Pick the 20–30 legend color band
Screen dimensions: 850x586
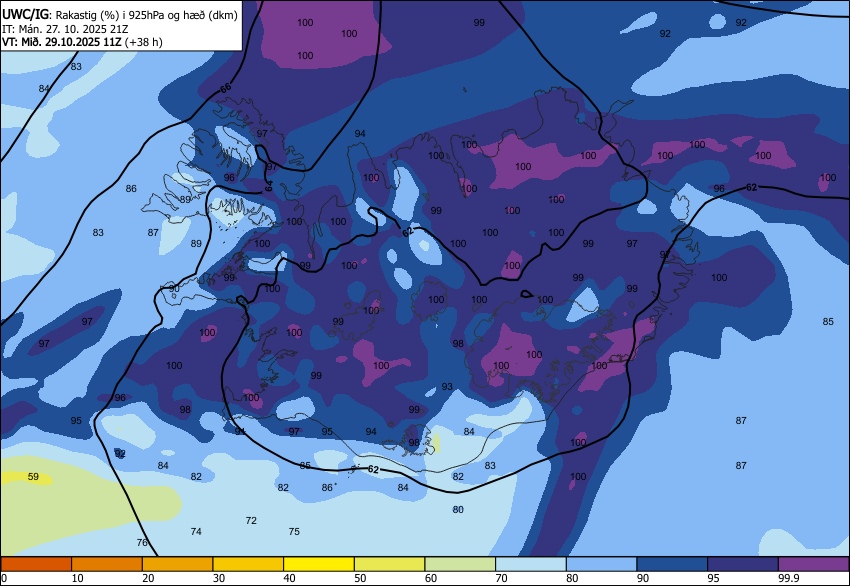(x=177, y=564)
